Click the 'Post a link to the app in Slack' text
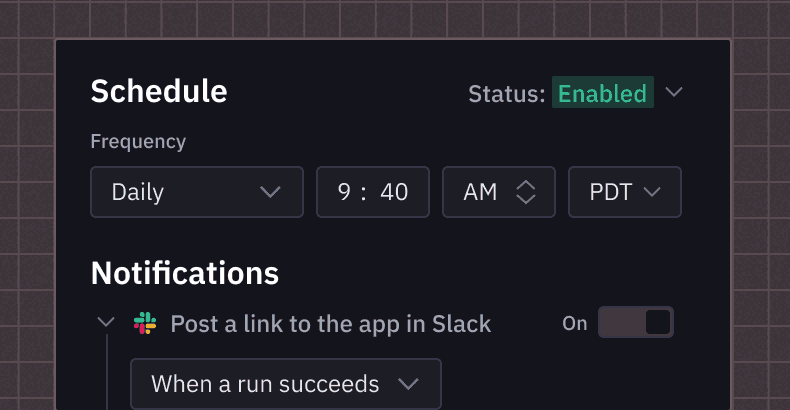The image size is (790, 410). (x=330, y=324)
